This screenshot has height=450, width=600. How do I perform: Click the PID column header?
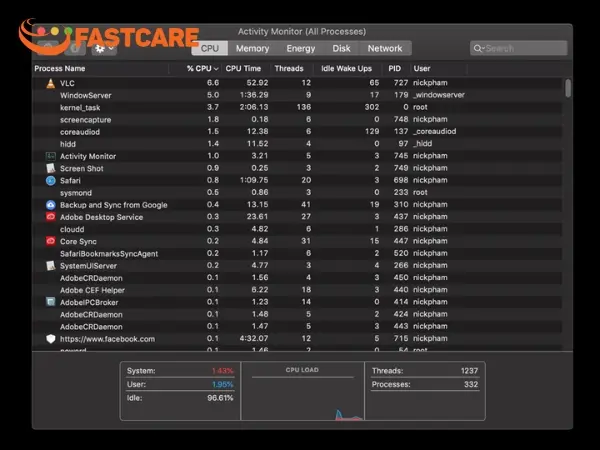pyautogui.click(x=395, y=68)
